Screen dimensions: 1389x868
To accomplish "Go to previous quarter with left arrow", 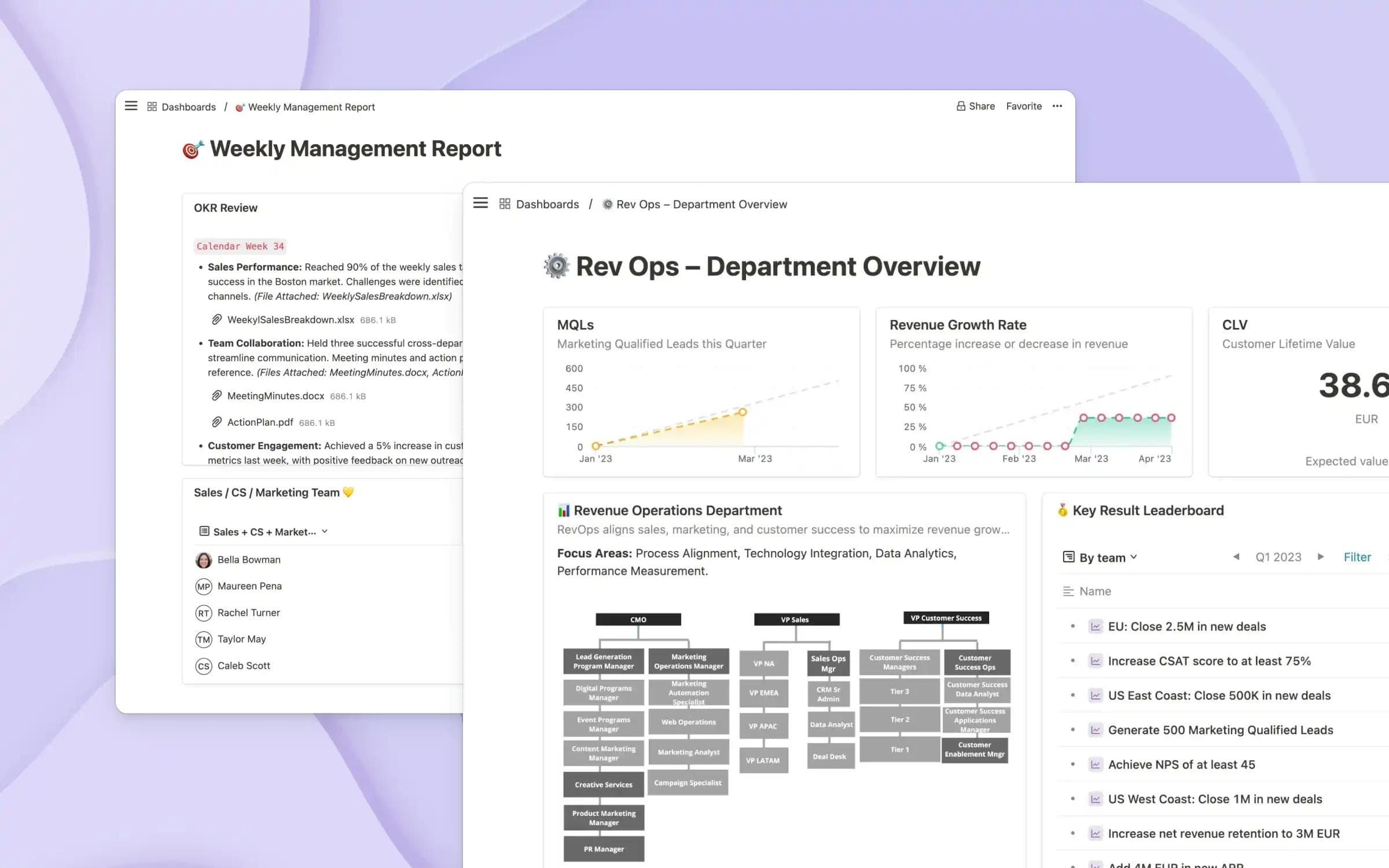I will [x=1236, y=557].
